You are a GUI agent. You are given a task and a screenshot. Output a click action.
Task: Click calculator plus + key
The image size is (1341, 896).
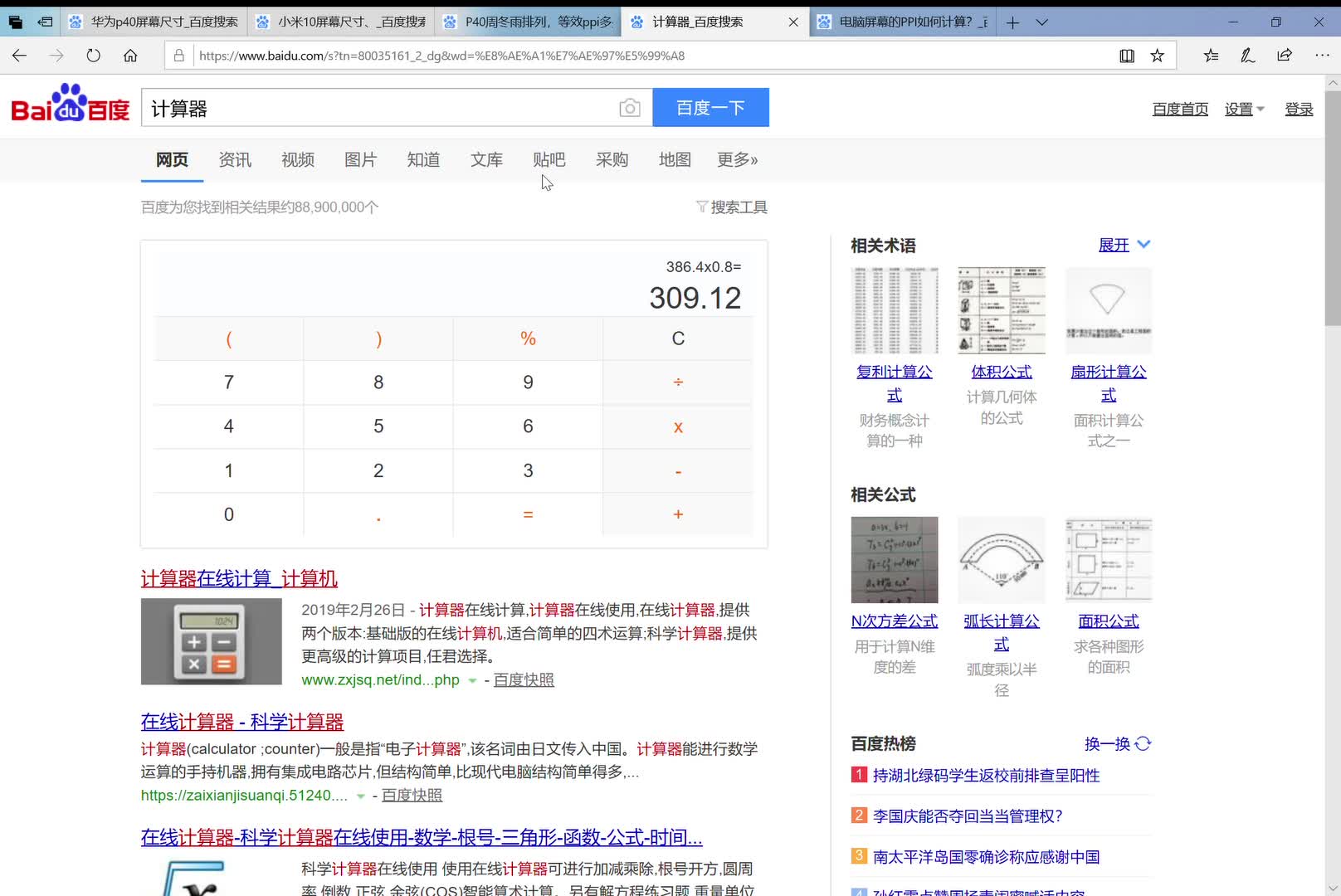coord(678,514)
